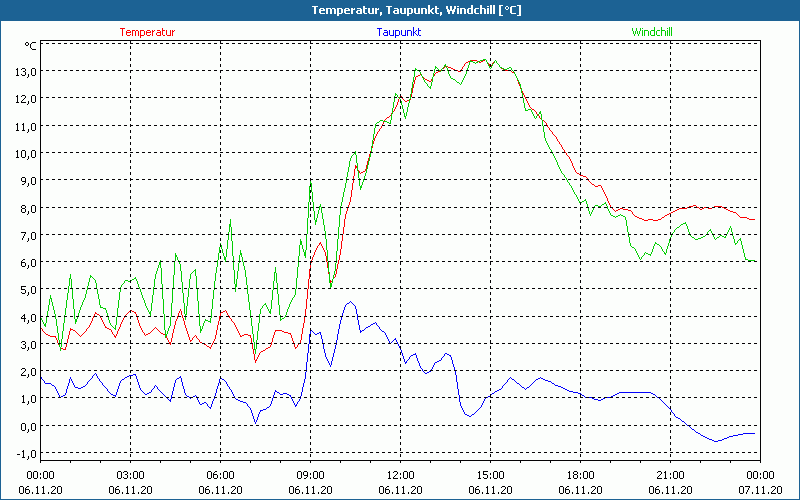
Task: Select the -1,0 y-axis value
Action: 27,454
